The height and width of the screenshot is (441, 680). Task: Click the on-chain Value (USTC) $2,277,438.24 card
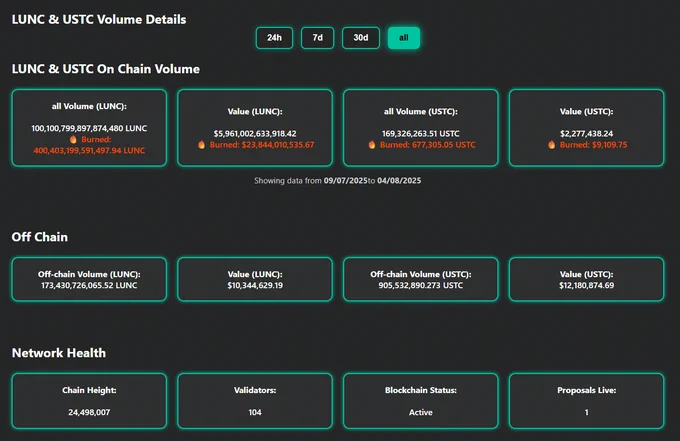[x=586, y=128]
